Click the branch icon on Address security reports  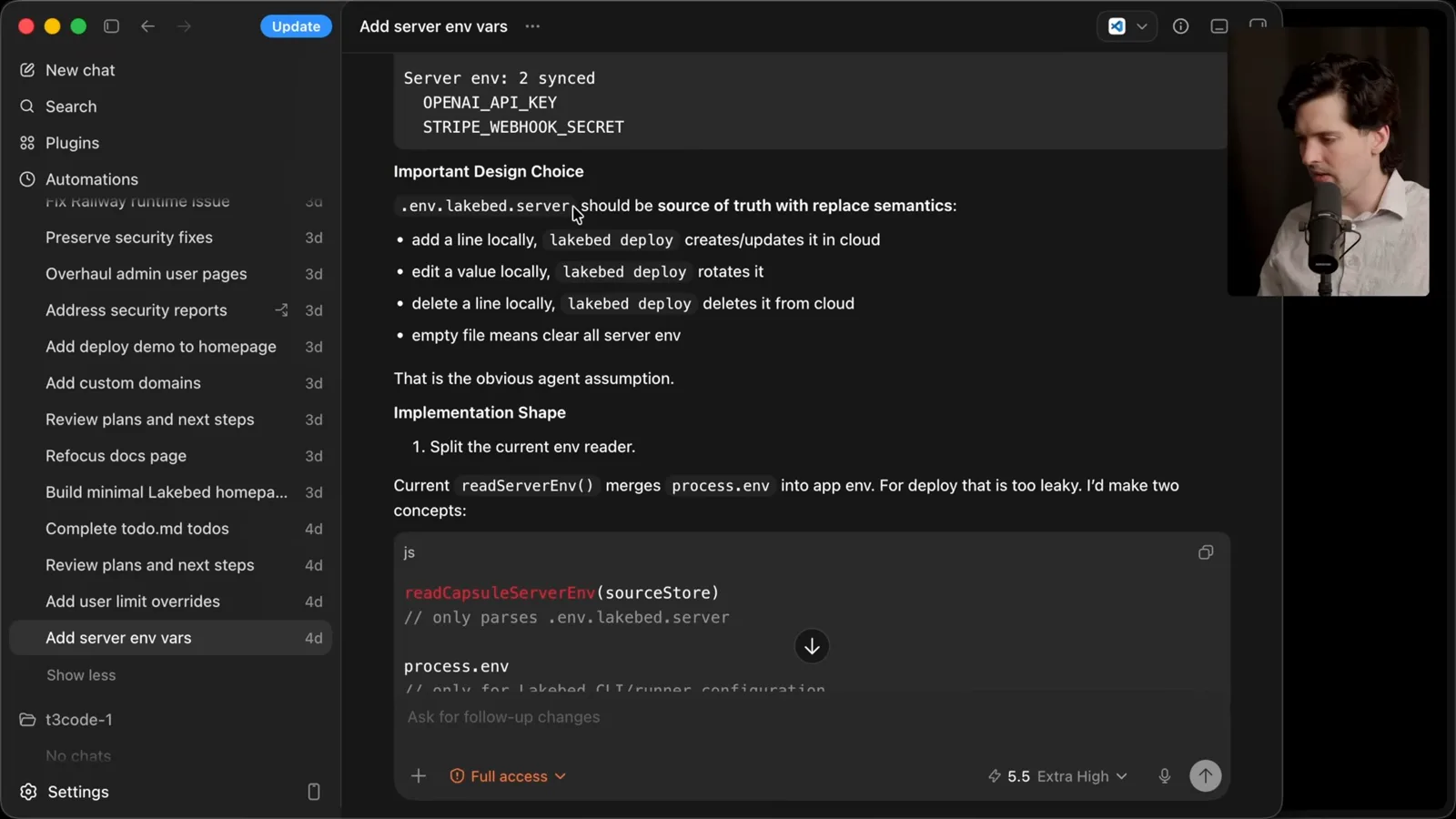(x=282, y=310)
